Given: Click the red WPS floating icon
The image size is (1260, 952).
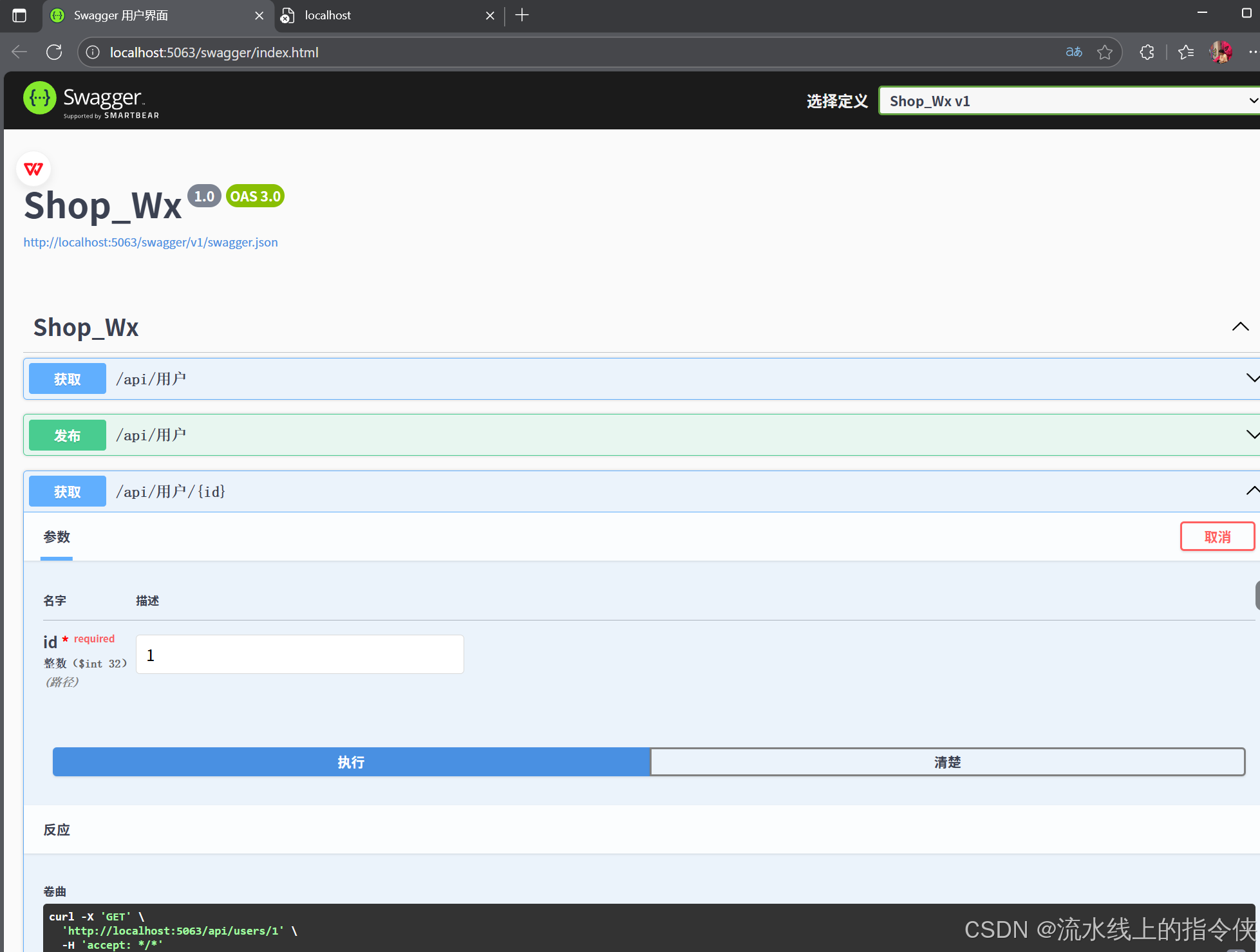Looking at the screenshot, I should pos(33,169).
